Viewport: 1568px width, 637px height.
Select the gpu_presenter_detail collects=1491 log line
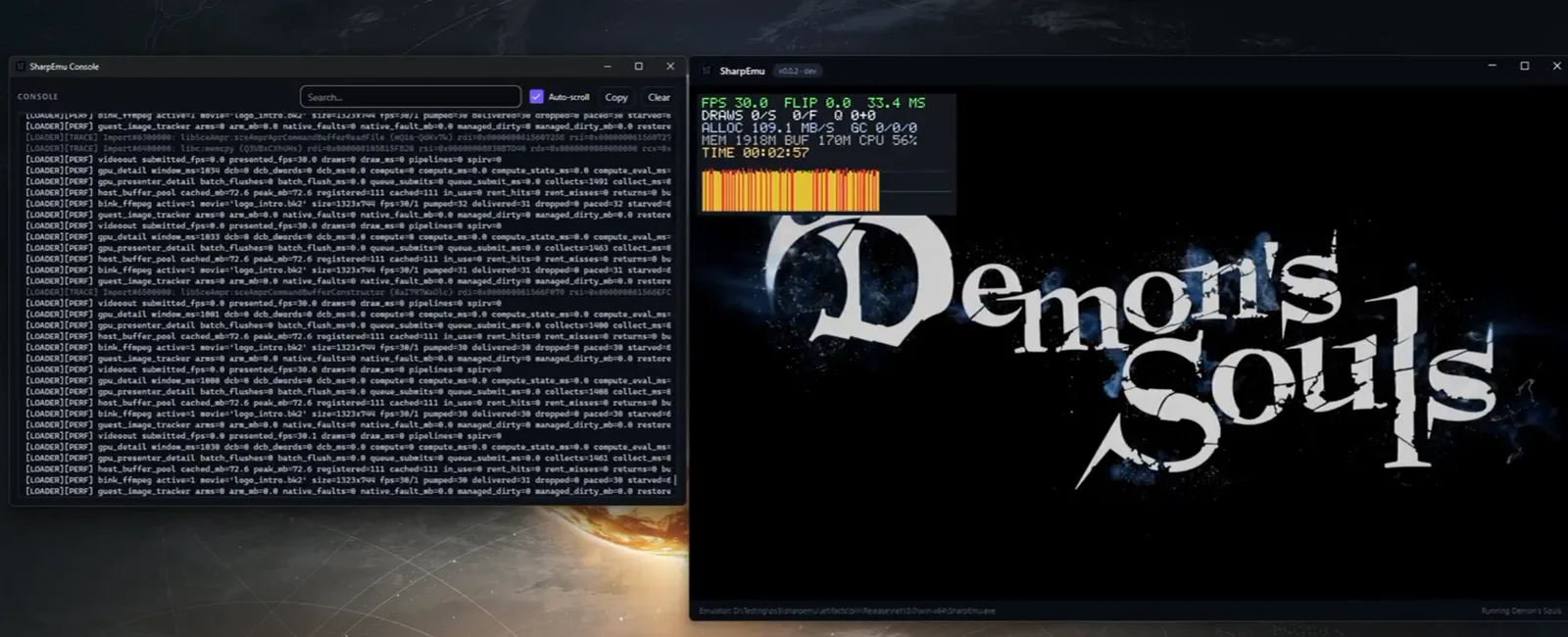pos(348,181)
